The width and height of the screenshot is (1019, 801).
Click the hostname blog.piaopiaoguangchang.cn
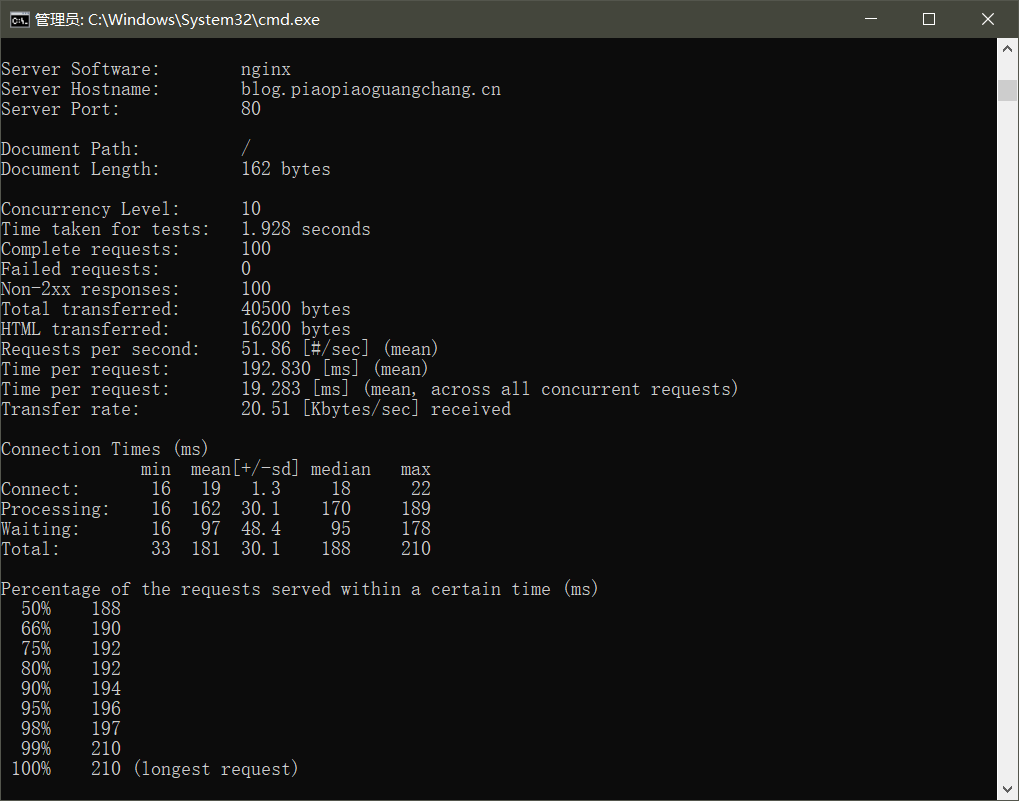coord(371,89)
